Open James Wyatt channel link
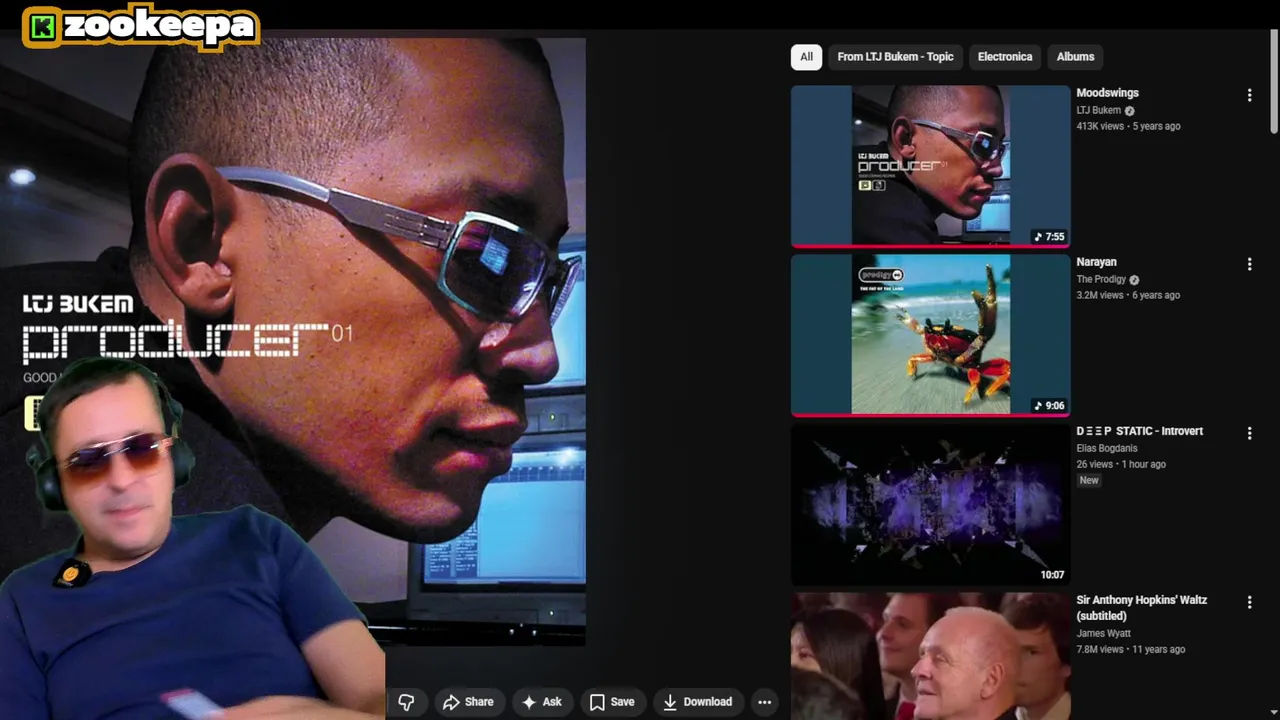This screenshot has height=720, width=1280. 1103,633
